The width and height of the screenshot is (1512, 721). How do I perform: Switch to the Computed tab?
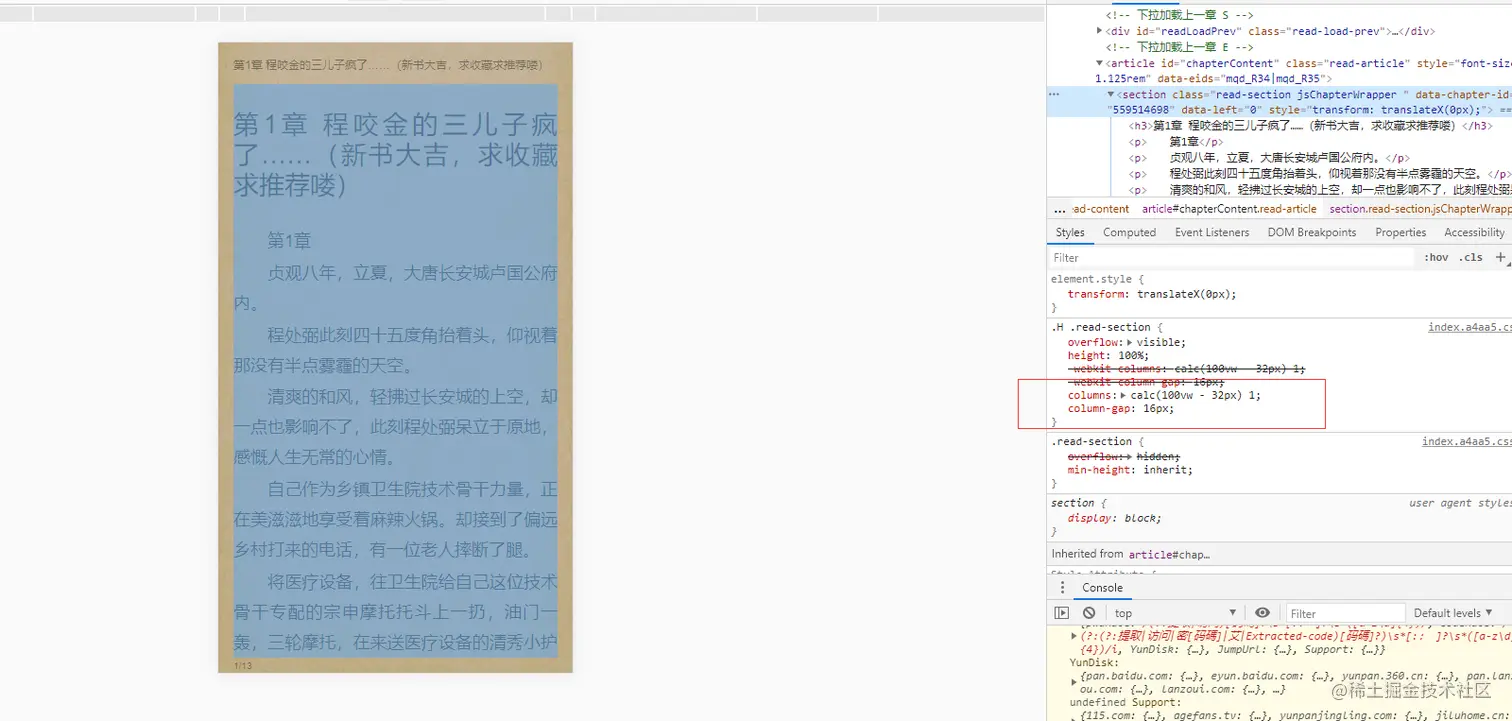point(1129,232)
